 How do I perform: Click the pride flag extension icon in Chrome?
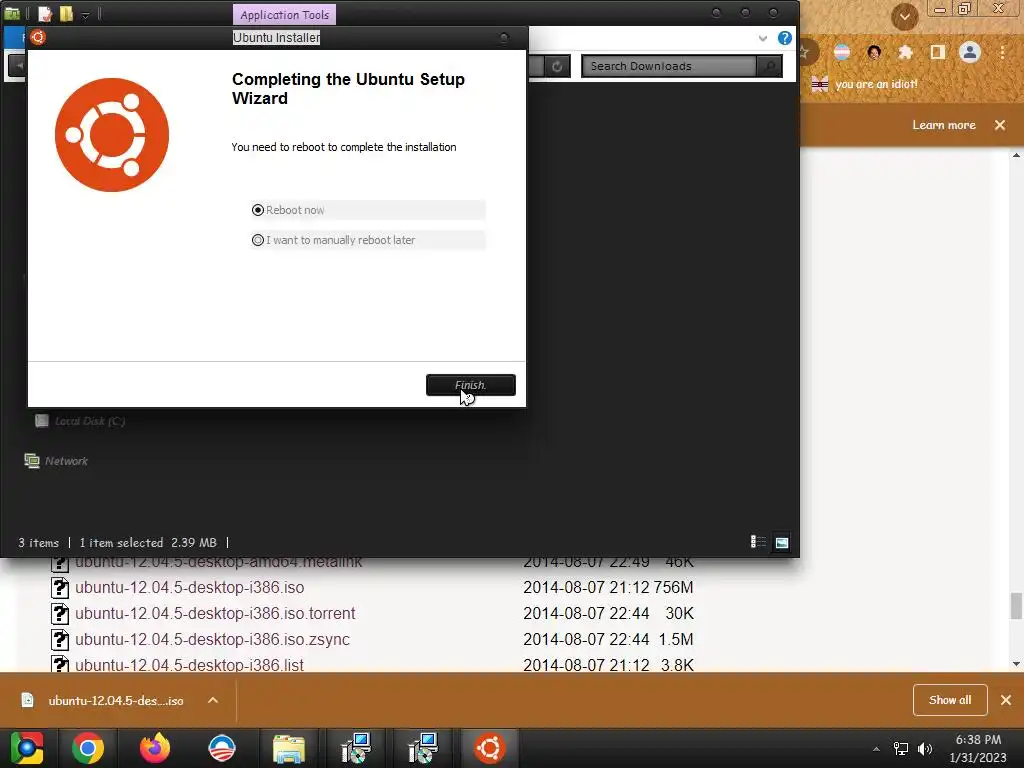click(842, 52)
